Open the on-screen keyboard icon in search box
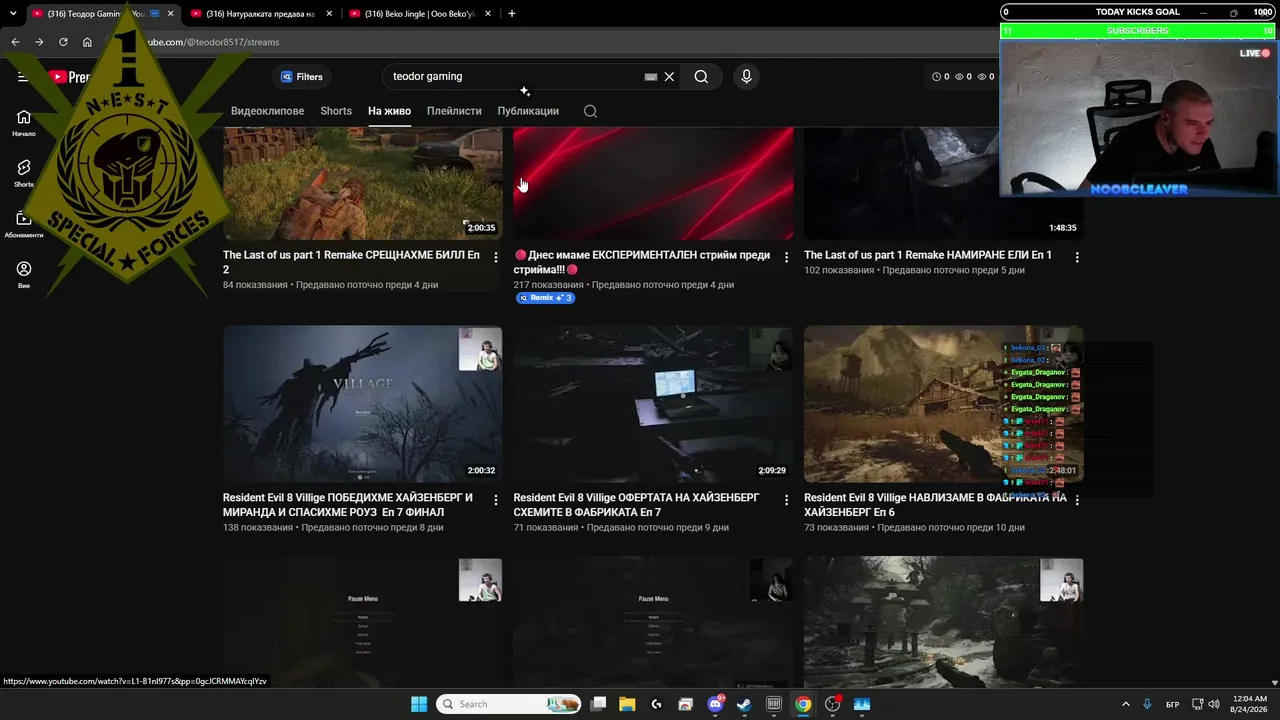This screenshot has width=1280, height=720. coord(651,76)
